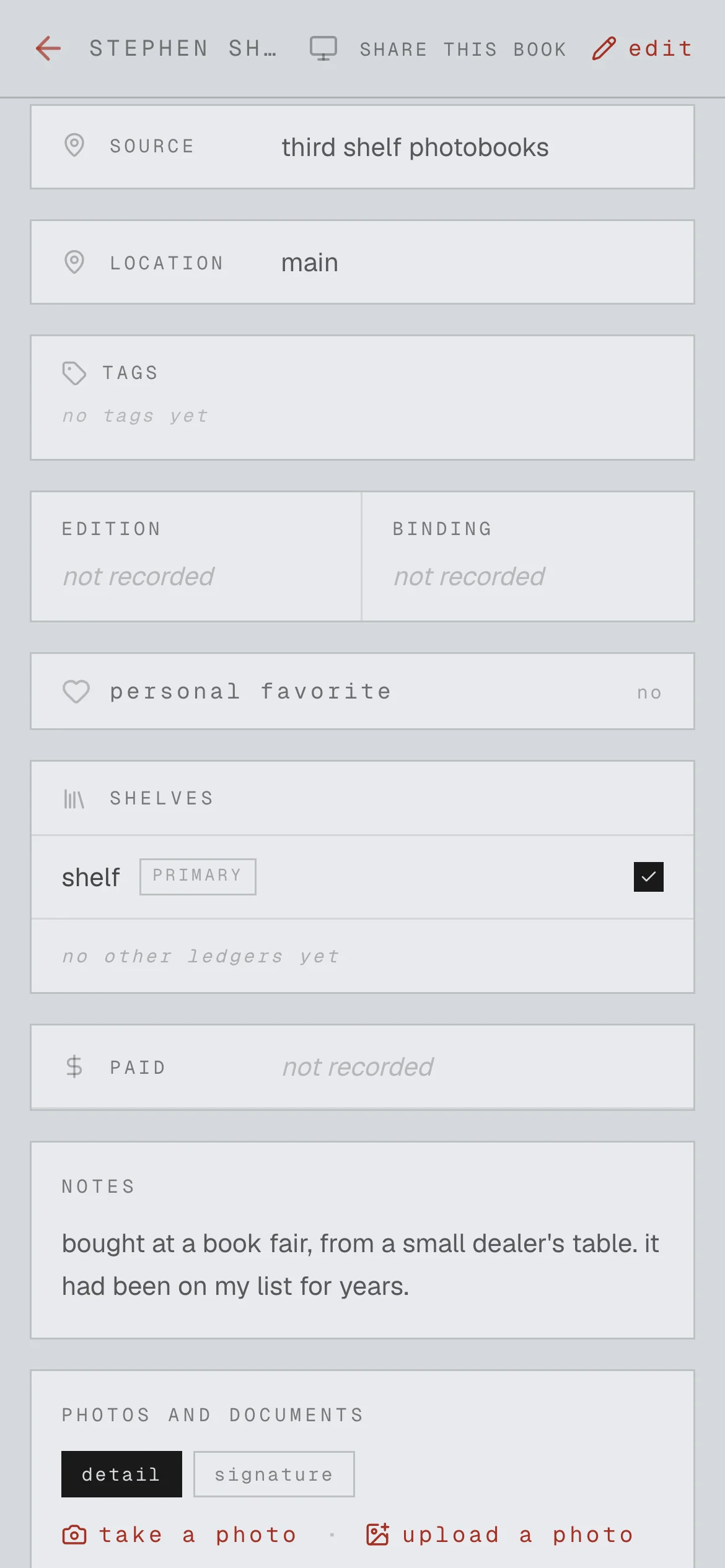Open the notes text section
725x1568 pixels.
362,1240
